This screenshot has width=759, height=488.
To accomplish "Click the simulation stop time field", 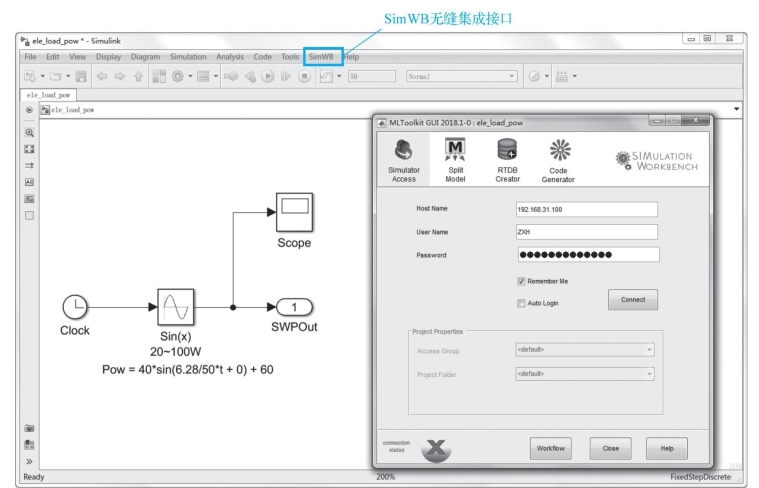I will 371,76.
